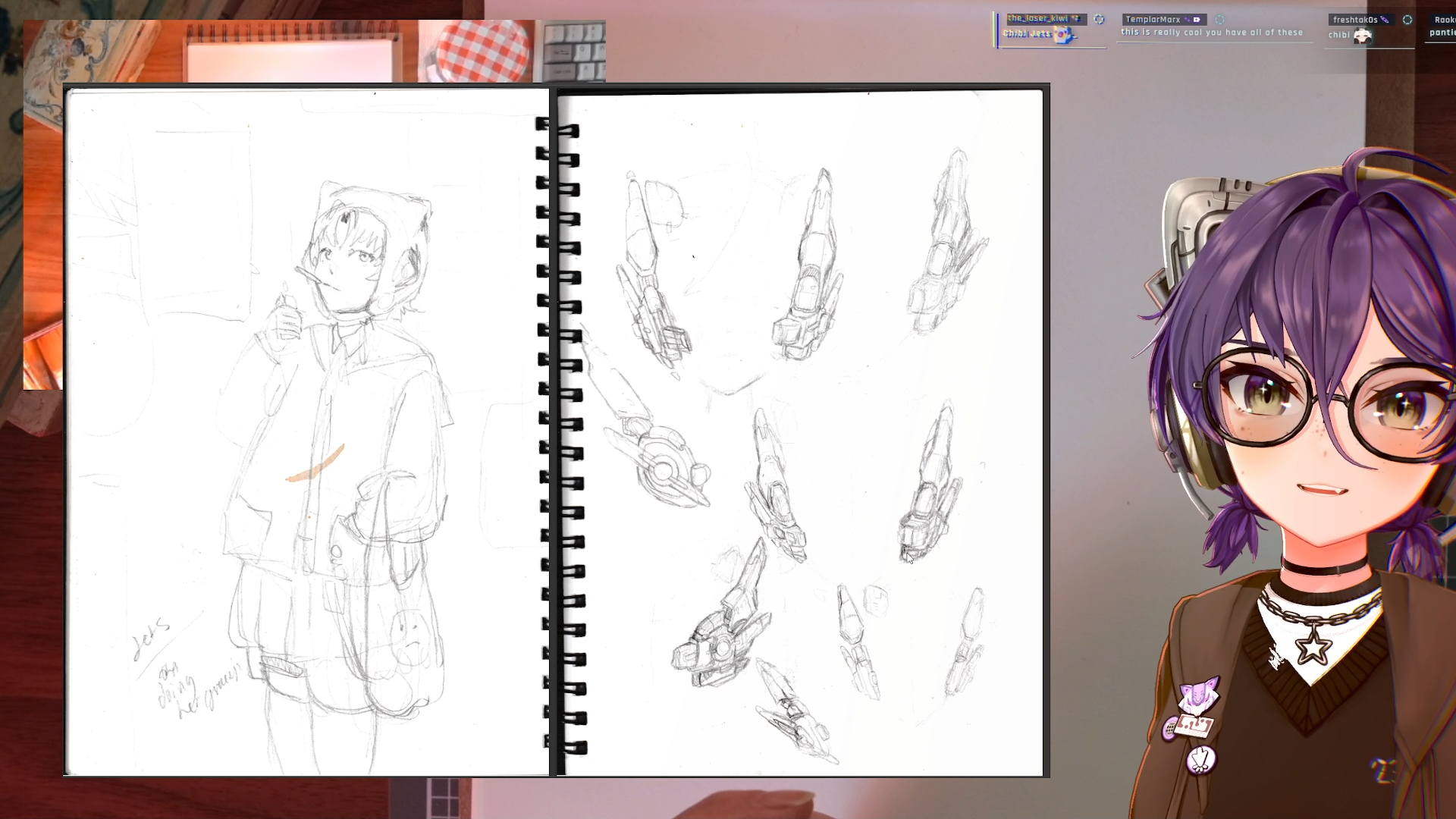Screen dimensions: 1456x819
Task: Click the purple cat pin on avatar's jacket
Action: coord(1200,695)
